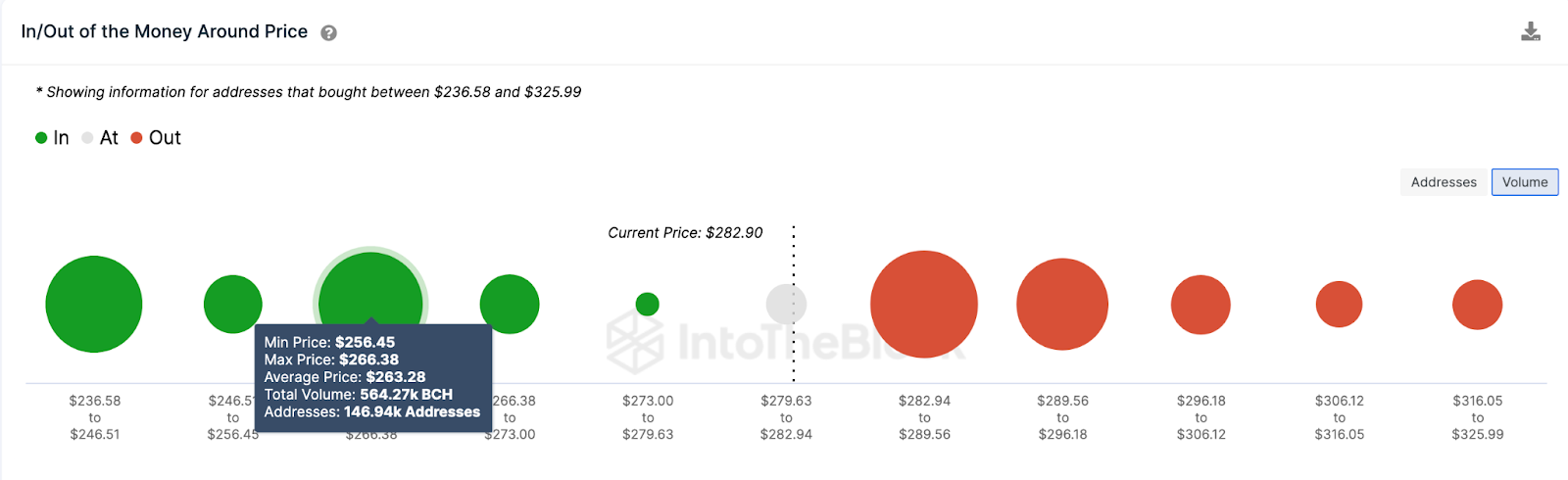Select the Volume view button

click(1525, 182)
